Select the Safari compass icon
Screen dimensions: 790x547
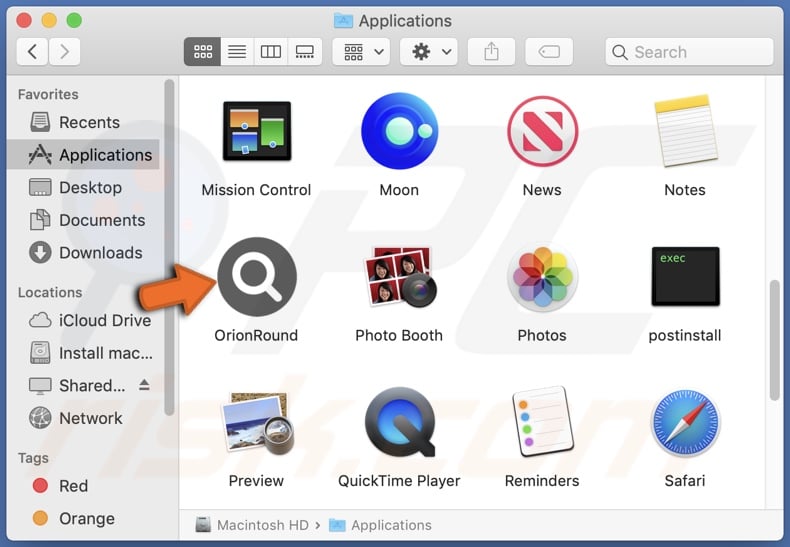click(685, 422)
